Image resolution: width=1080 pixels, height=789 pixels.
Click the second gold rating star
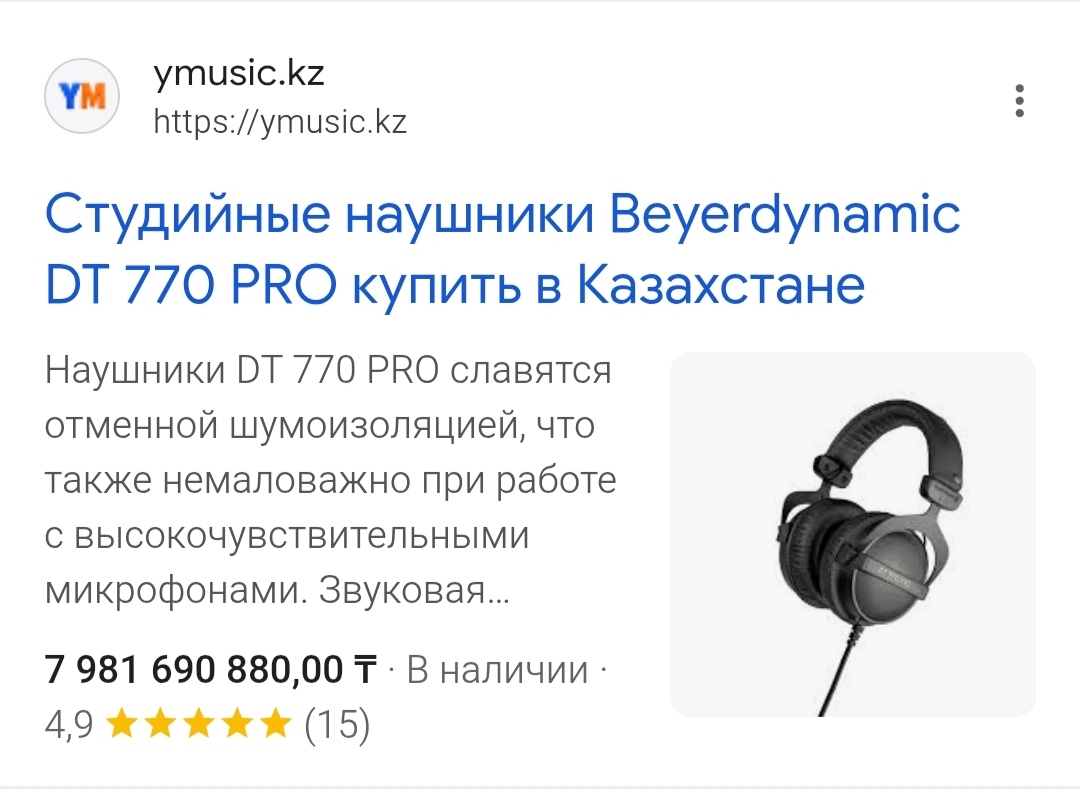(x=160, y=724)
